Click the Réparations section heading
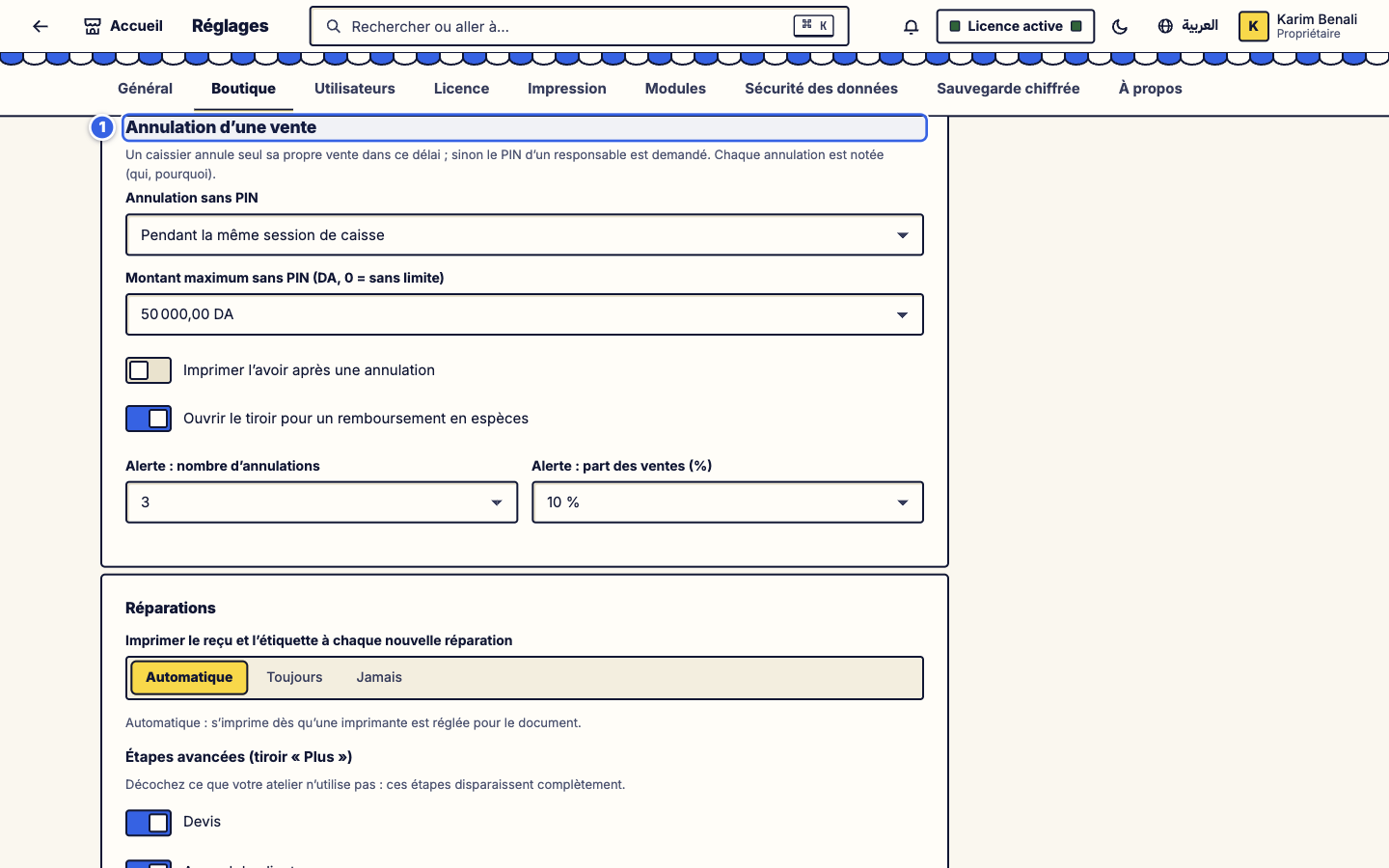 pos(171,608)
